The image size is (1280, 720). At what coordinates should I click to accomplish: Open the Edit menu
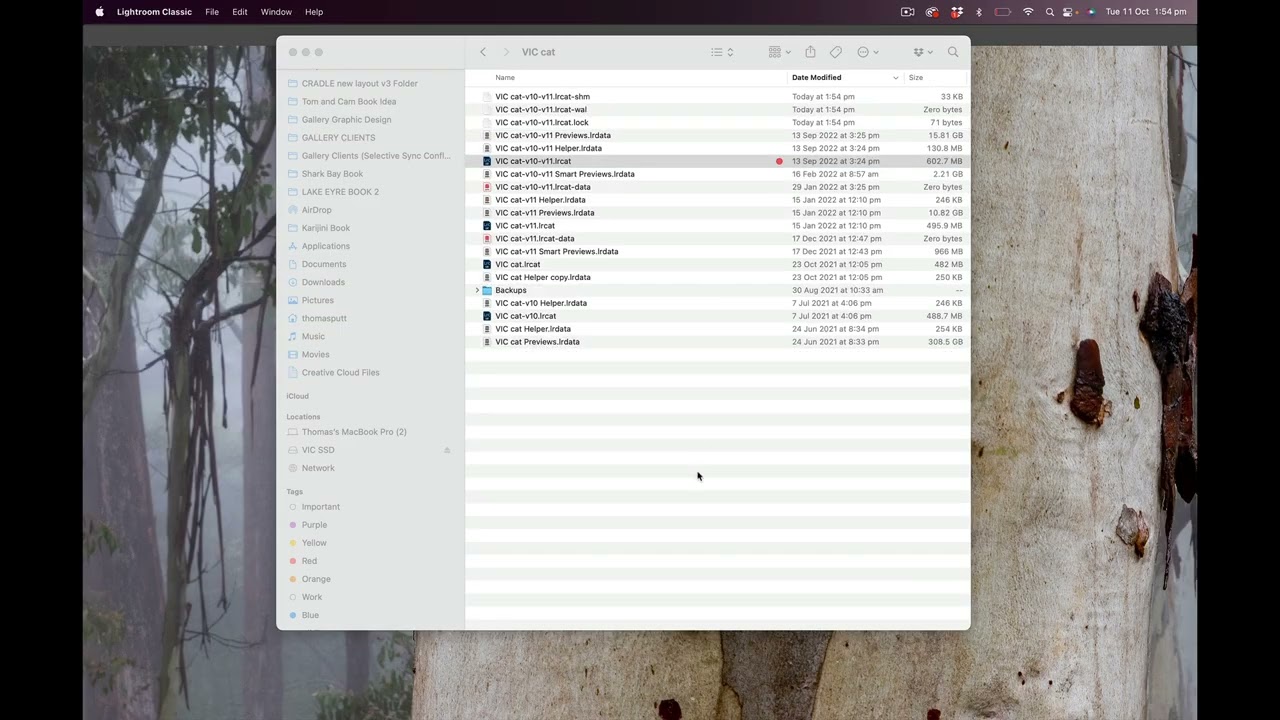click(x=240, y=12)
